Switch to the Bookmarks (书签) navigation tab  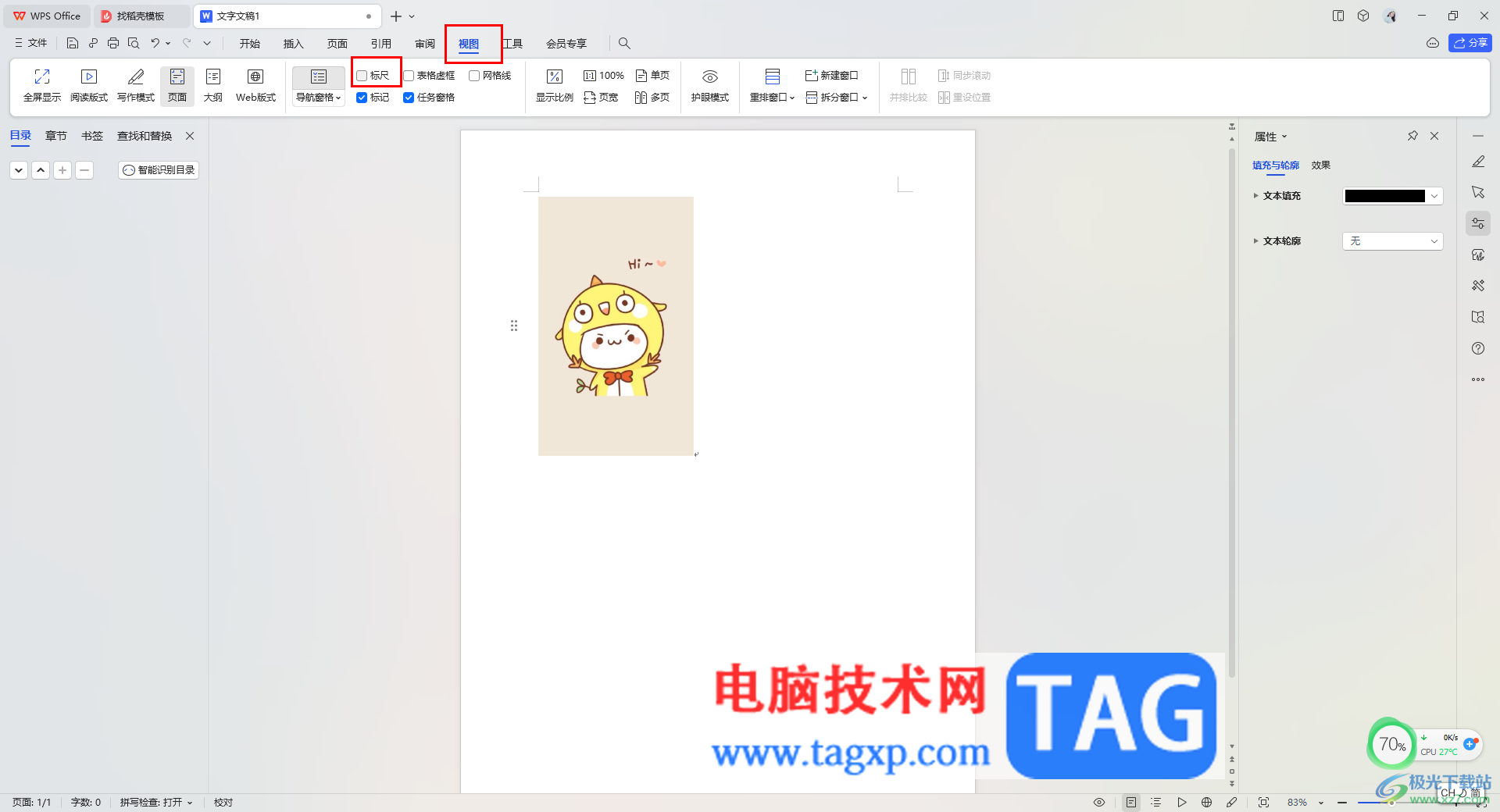point(92,136)
